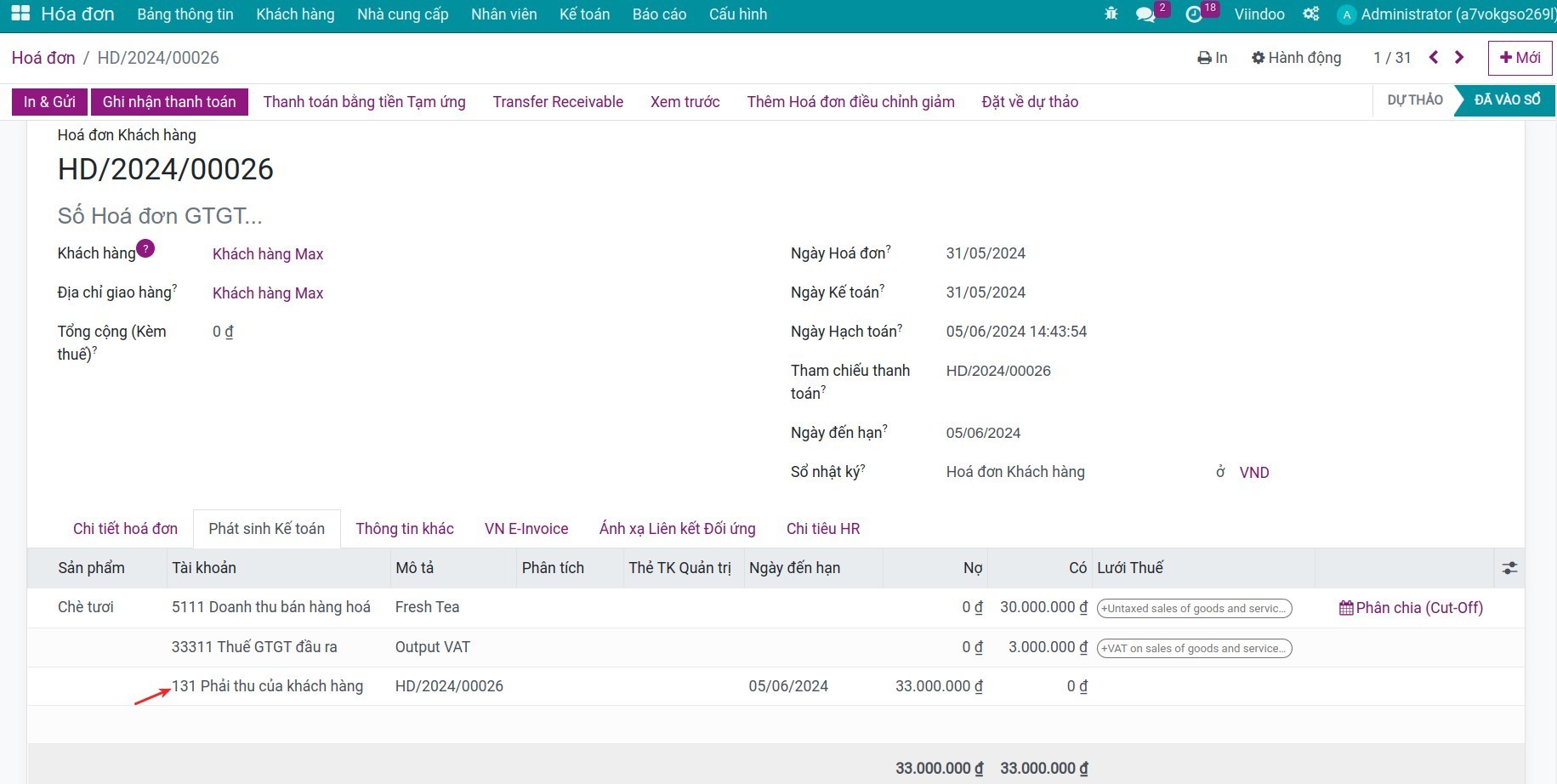Viewport: 1557px width, 784px height.
Task: Open the conversations messages icon
Action: [x=1145, y=14]
